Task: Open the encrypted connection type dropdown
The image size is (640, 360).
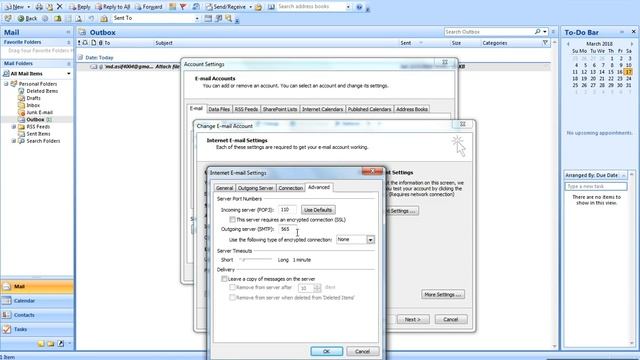Action: tap(370, 240)
